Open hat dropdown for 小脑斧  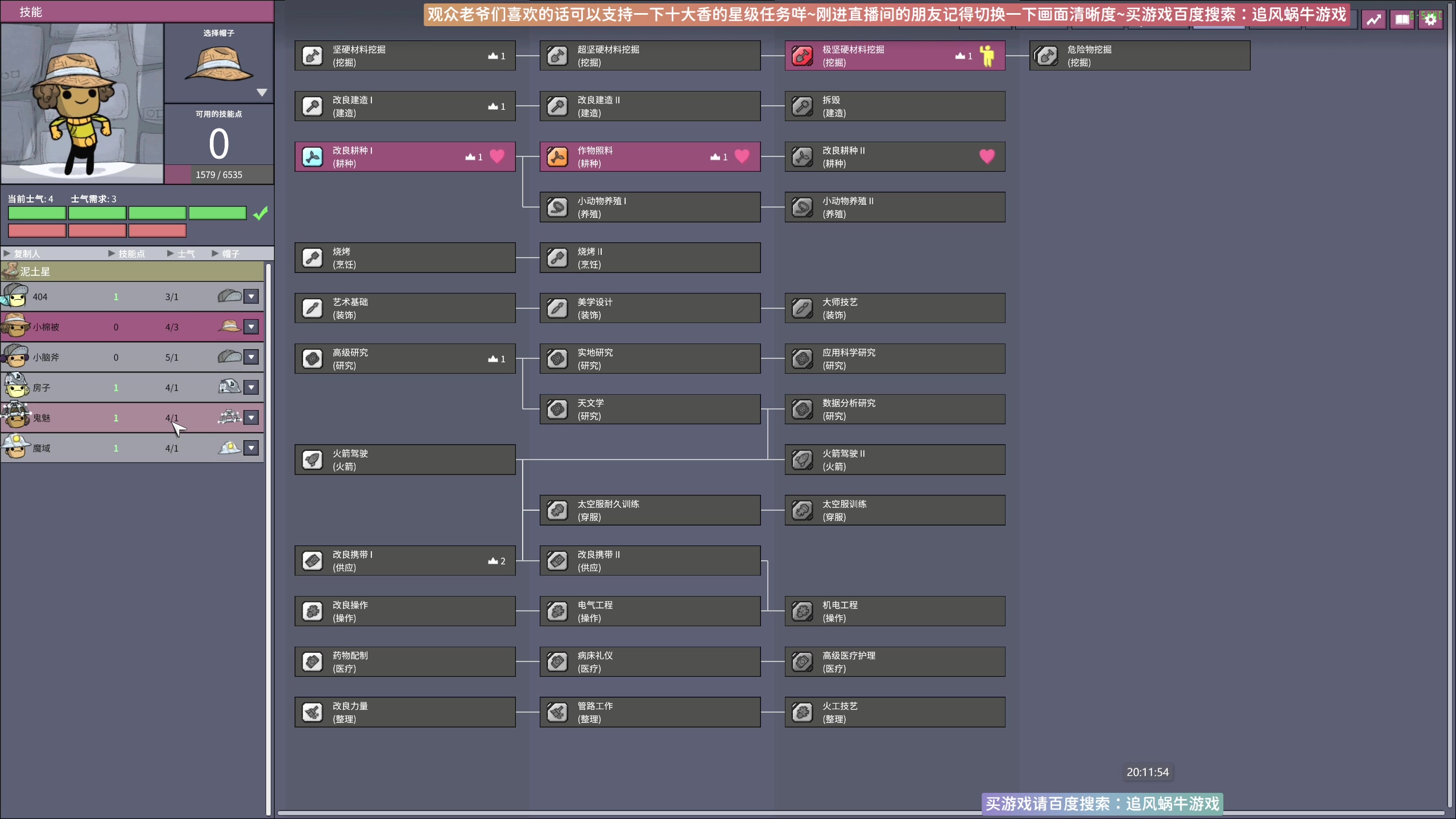point(251,357)
